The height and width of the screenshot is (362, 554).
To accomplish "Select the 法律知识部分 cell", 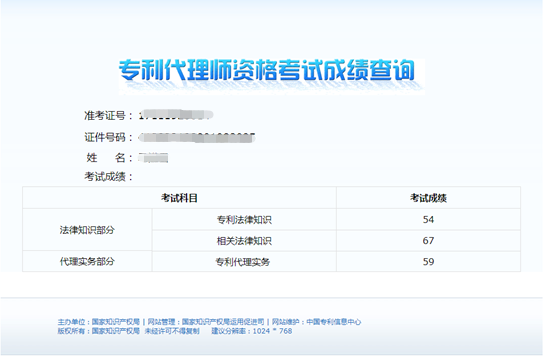I will pos(87,230).
